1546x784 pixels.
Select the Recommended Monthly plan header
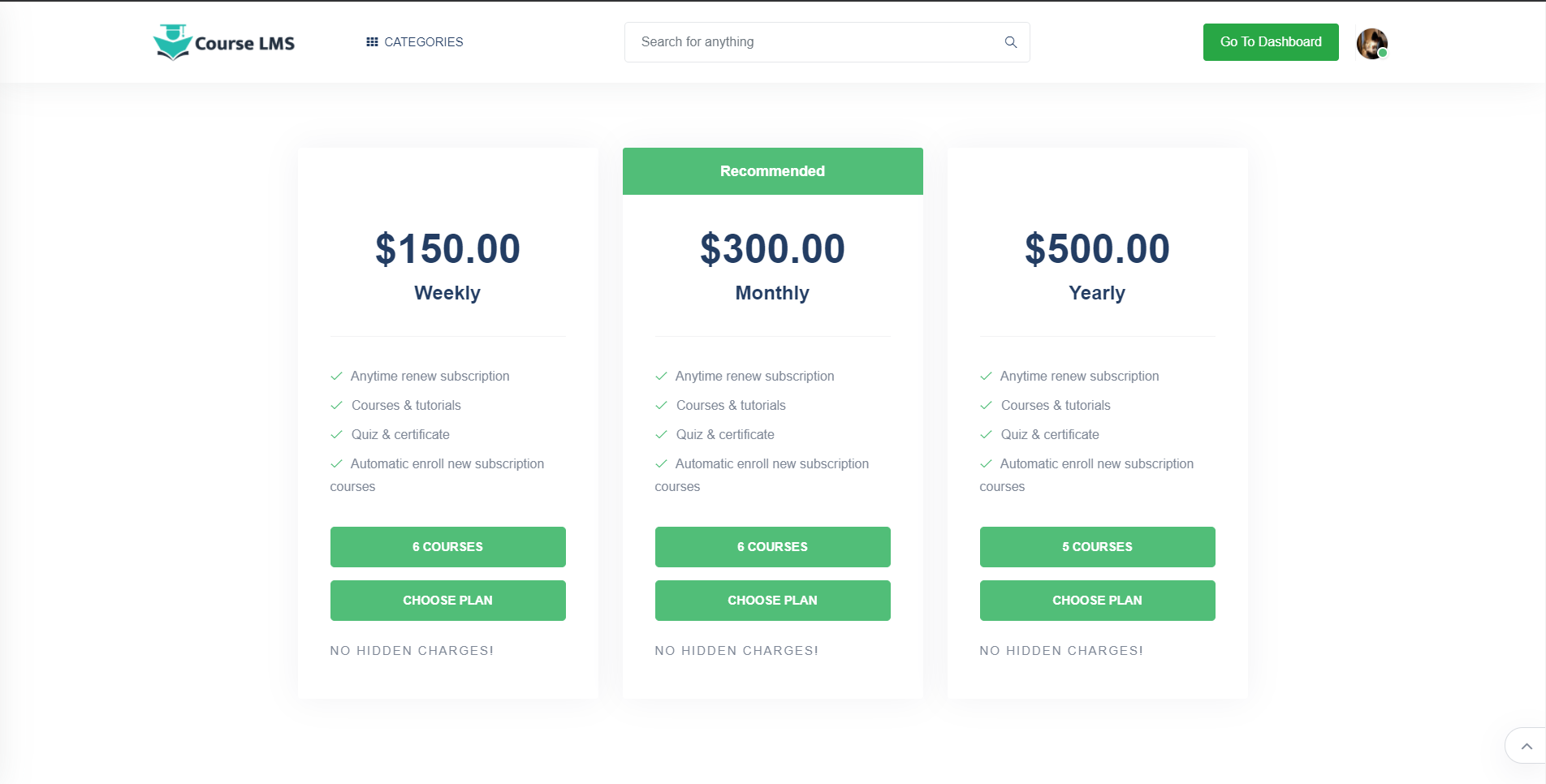point(771,170)
